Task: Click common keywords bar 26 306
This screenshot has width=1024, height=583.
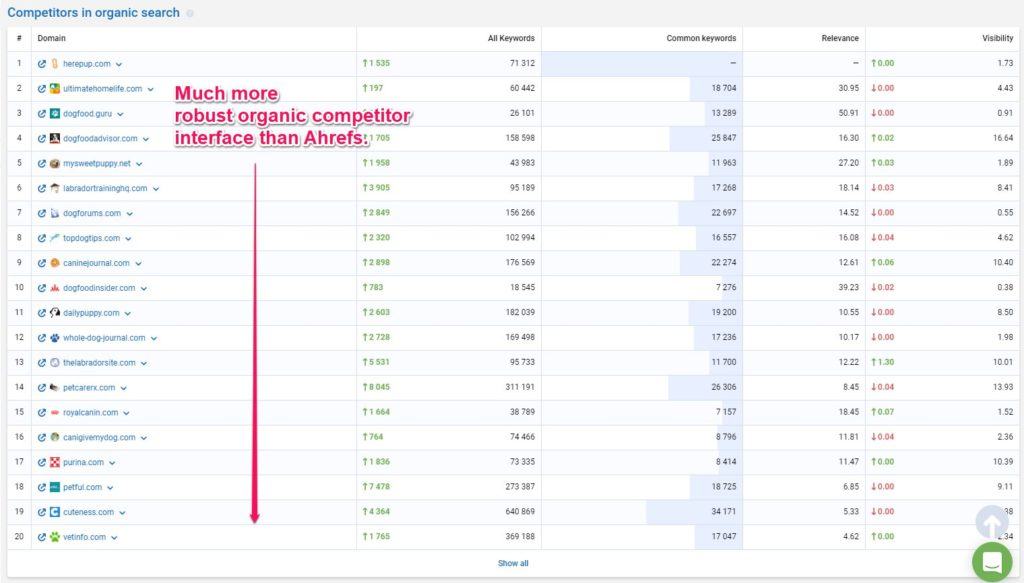Action: coord(705,387)
